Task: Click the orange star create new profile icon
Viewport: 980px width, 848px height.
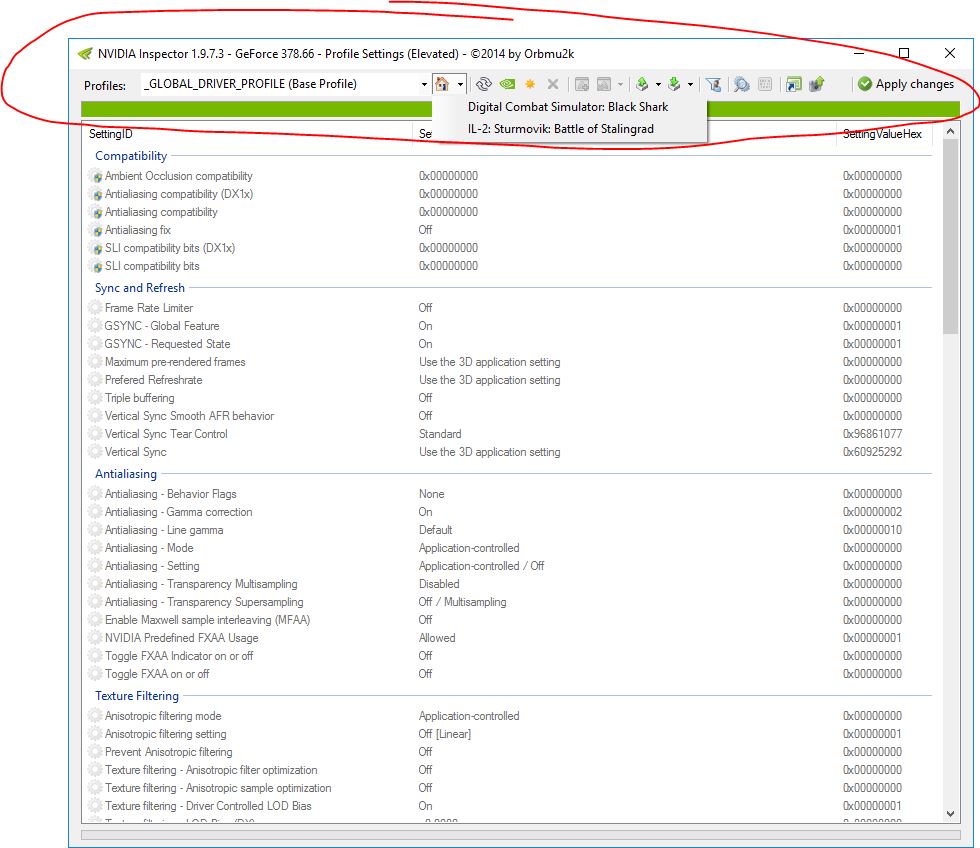Action: tap(530, 84)
